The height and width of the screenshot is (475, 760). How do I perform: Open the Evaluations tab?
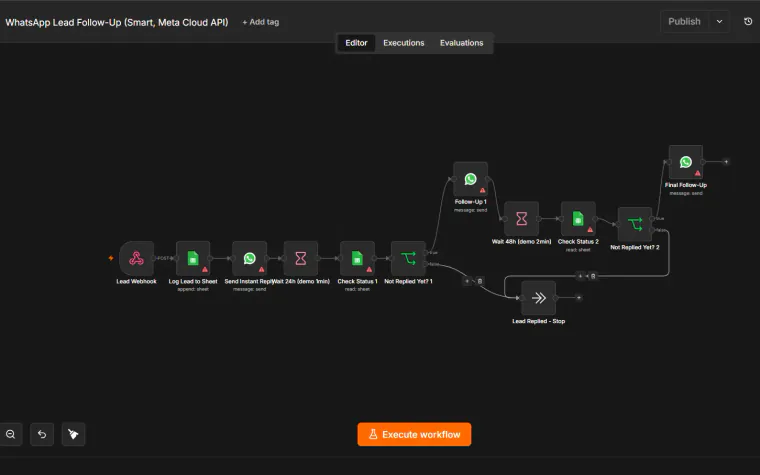[x=461, y=43]
